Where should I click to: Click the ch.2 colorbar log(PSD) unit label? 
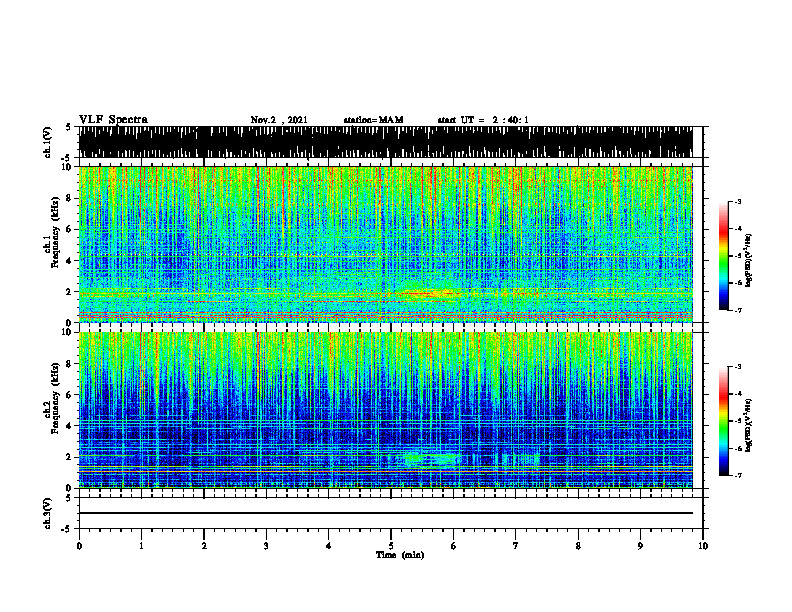tap(749, 426)
